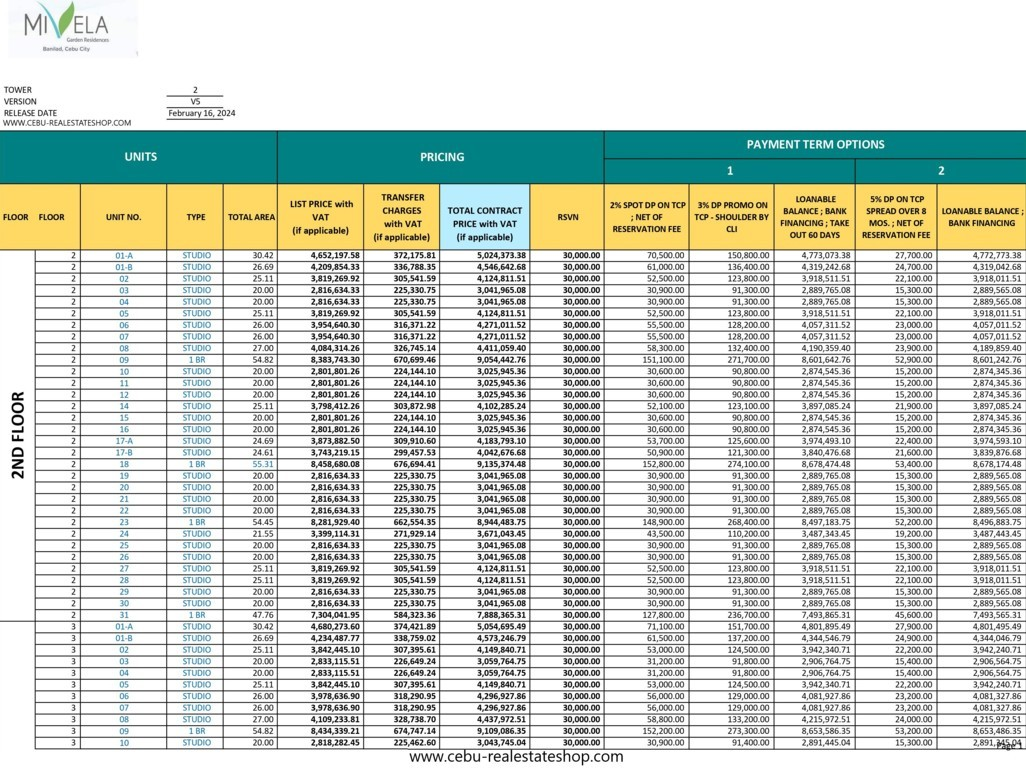The height and width of the screenshot is (768, 1026).
Task: Click unit number 17-A
Action: pos(124,442)
